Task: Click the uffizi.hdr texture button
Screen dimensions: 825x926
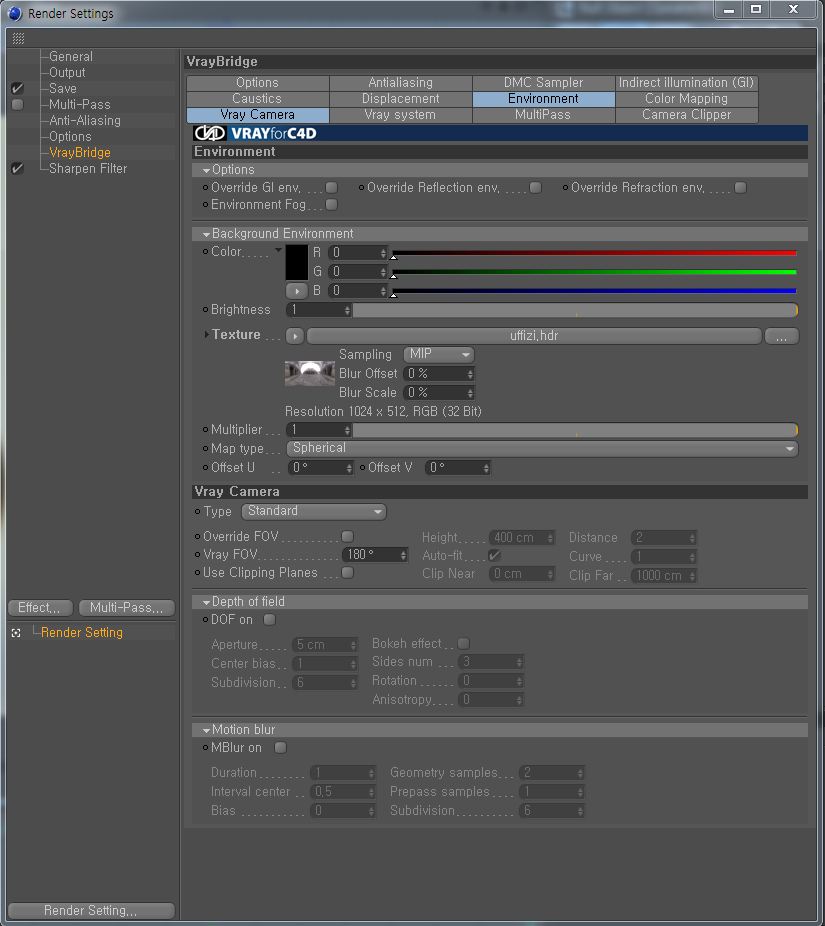Action: point(534,336)
